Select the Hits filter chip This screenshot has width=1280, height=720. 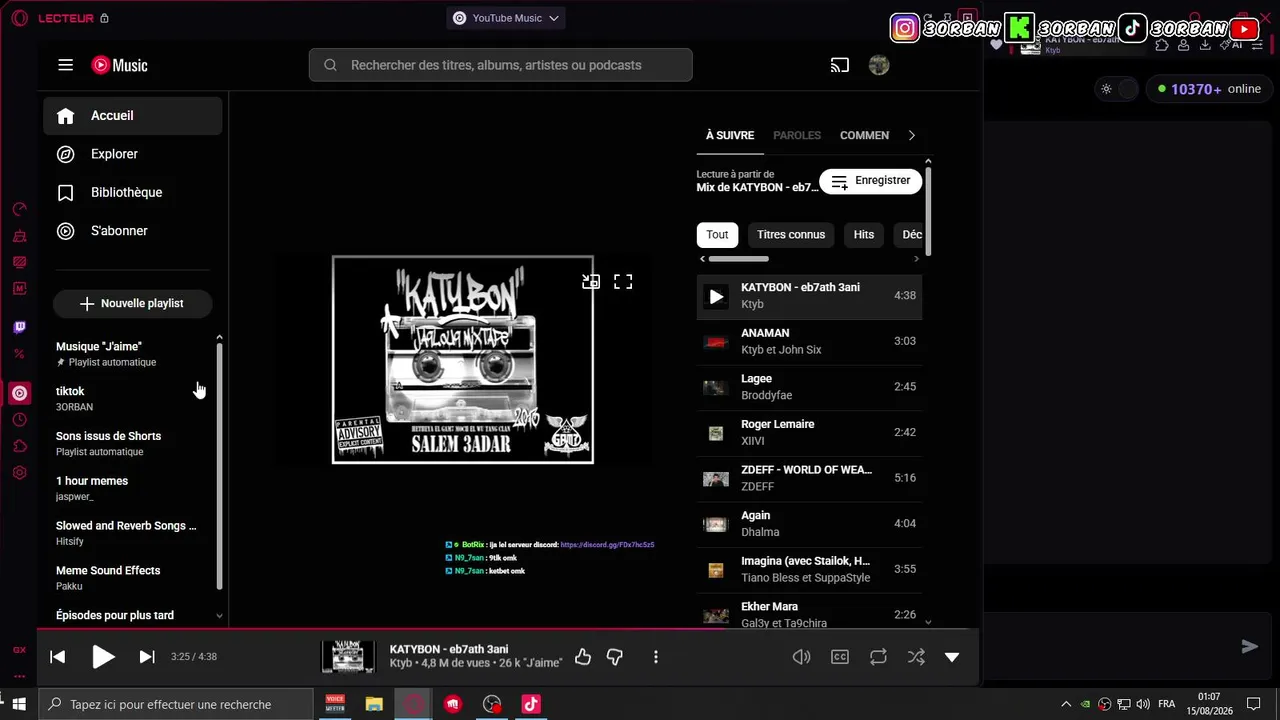click(864, 235)
